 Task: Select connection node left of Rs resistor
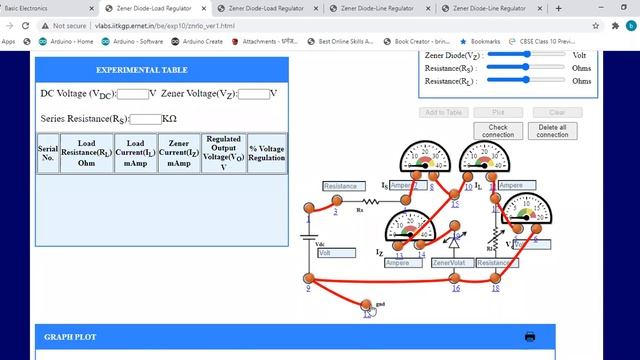337,200
